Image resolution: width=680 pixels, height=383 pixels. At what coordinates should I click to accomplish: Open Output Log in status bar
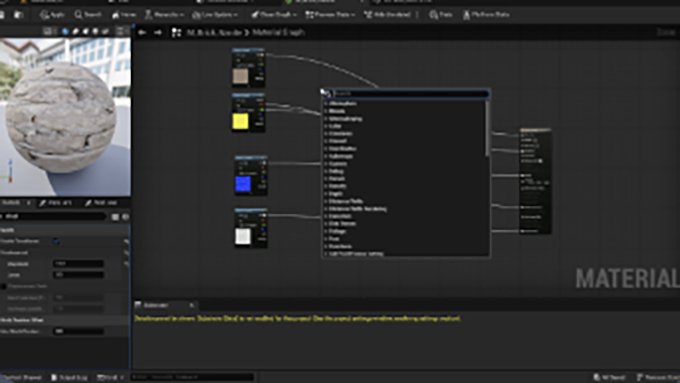tap(69, 377)
